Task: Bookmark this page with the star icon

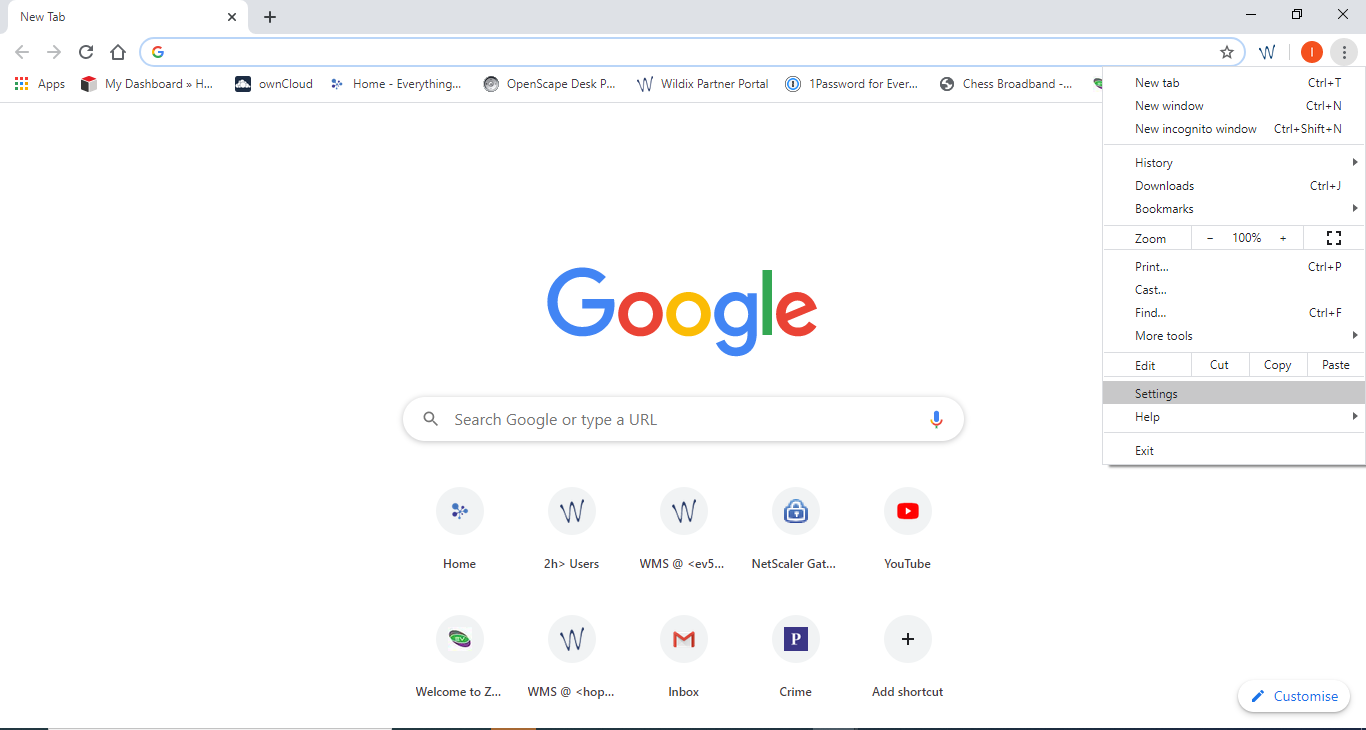Action: (1226, 52)
